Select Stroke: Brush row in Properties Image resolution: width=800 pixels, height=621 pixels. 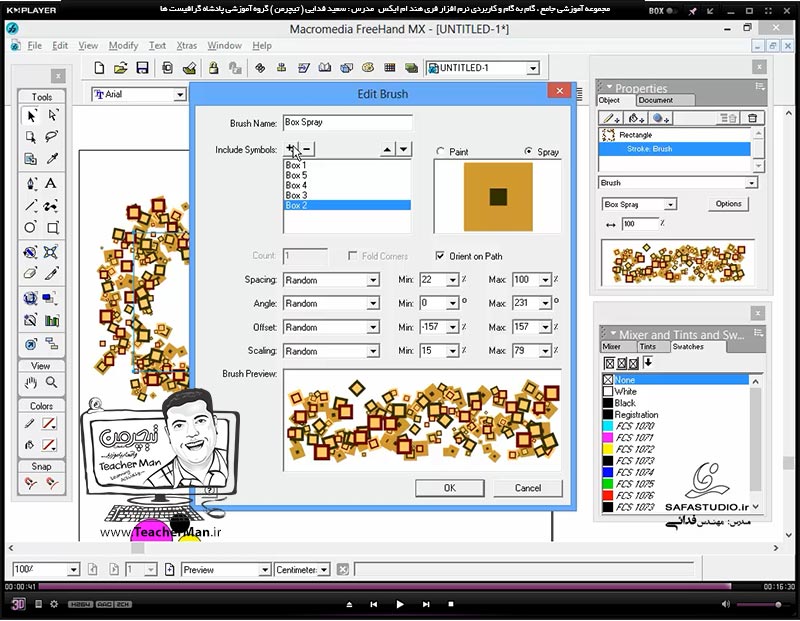[674, 149]
